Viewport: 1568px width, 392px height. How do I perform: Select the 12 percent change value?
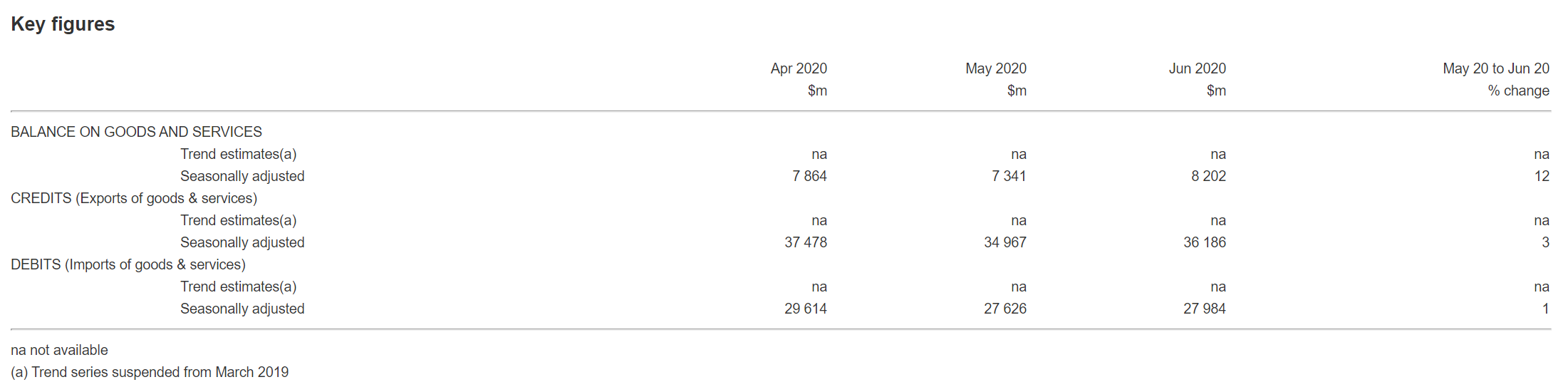[x=1542, y=176]
